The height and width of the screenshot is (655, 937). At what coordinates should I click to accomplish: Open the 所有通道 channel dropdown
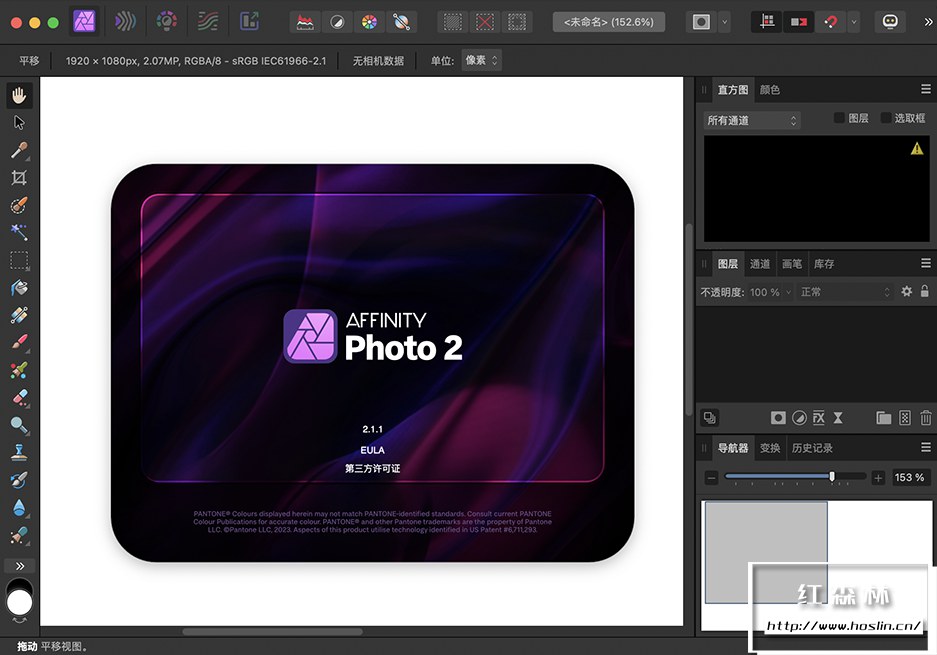coord(752,120)
